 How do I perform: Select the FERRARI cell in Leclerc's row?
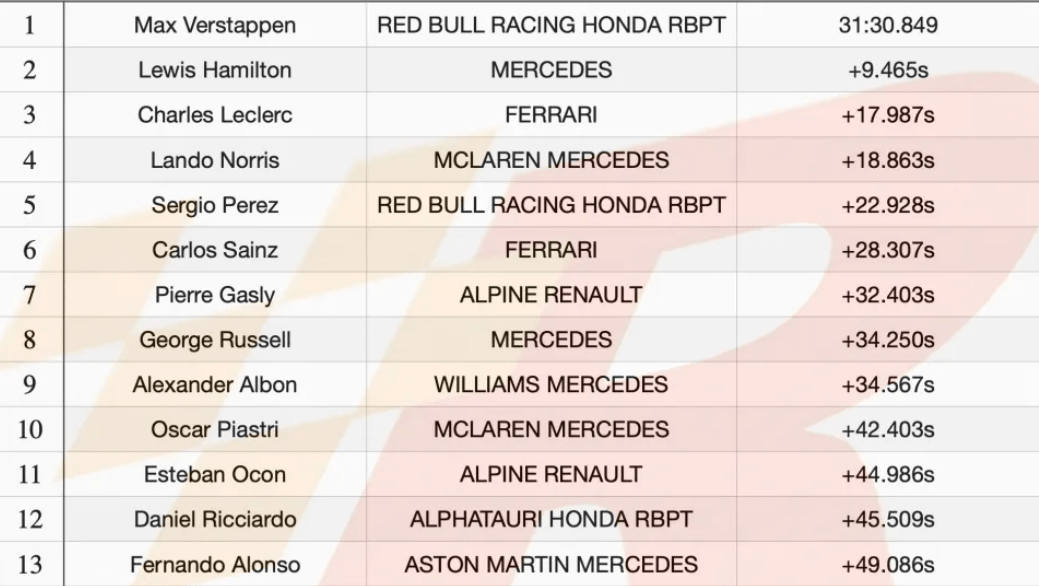[551, 115]
